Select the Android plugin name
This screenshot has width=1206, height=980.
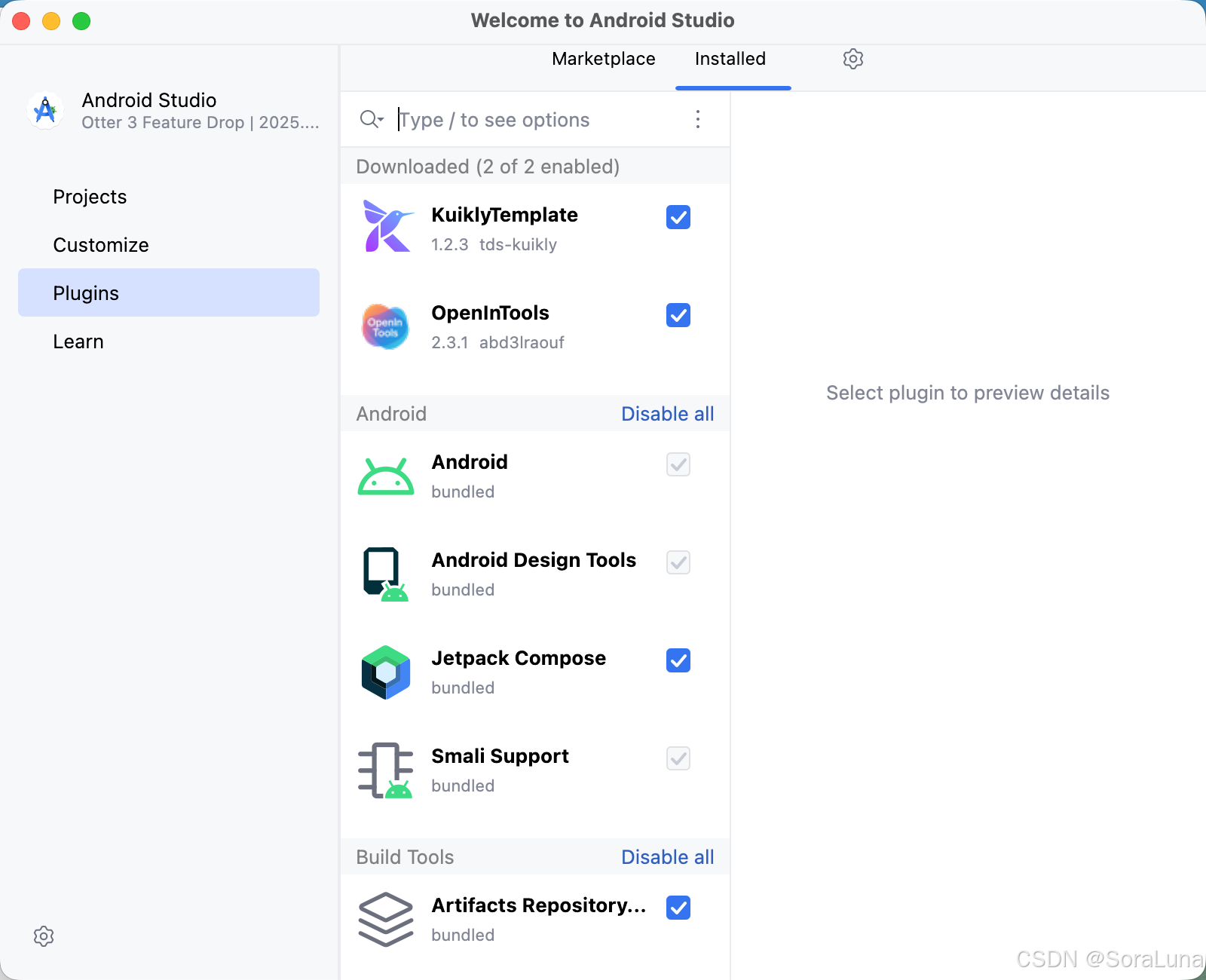(470, 462)
